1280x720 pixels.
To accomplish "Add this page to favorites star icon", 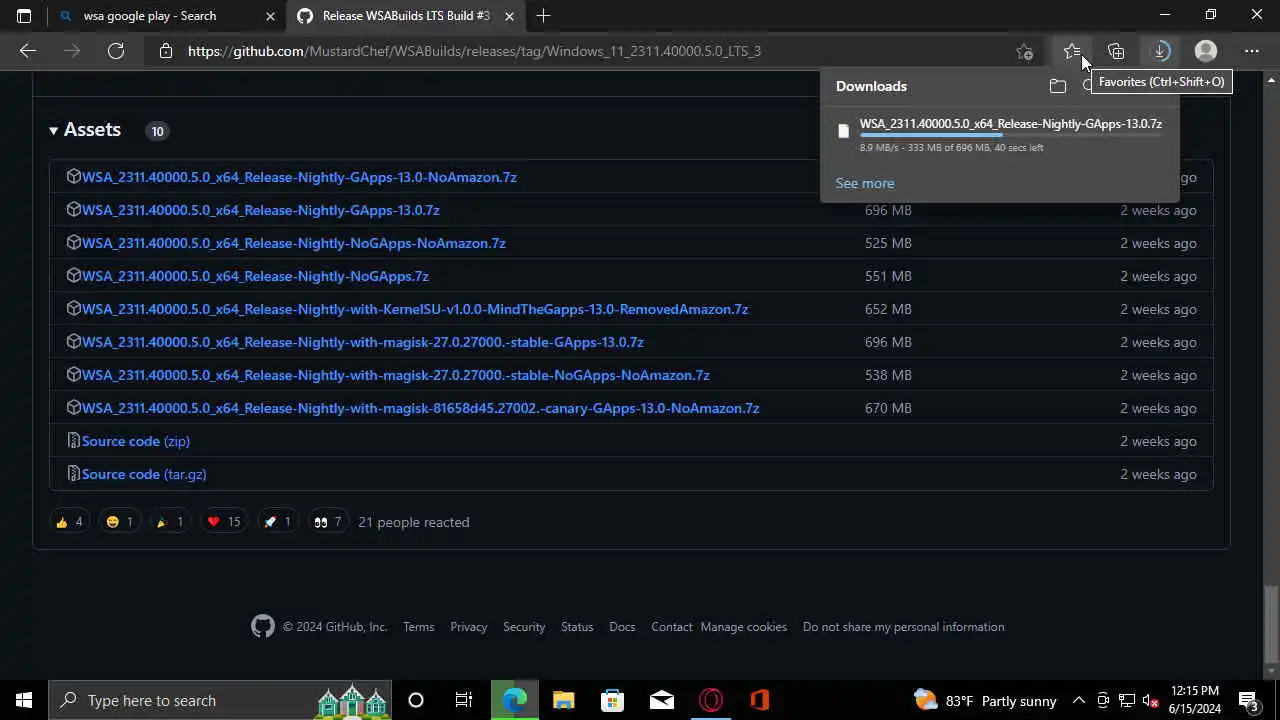I will click(1024, 51).
